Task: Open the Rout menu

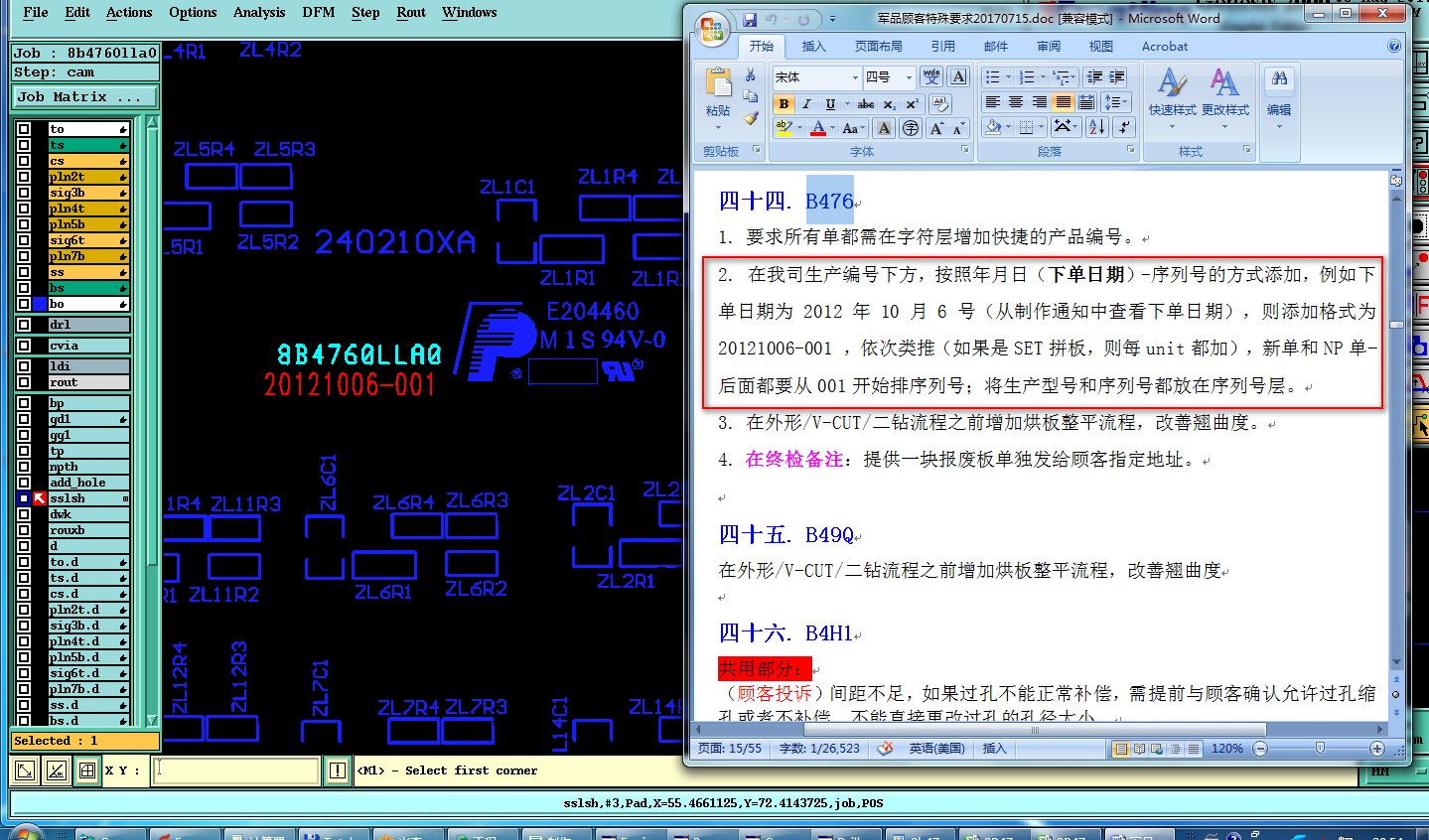Action: tap(411, 12)
